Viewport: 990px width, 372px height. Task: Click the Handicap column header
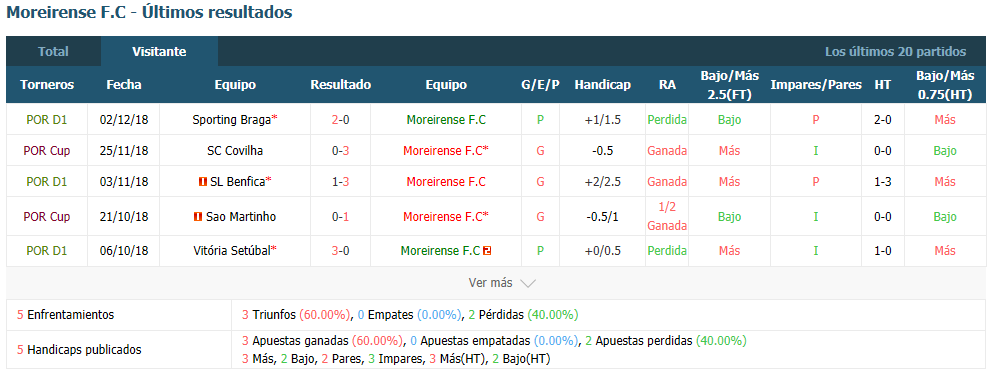(602, 85)
